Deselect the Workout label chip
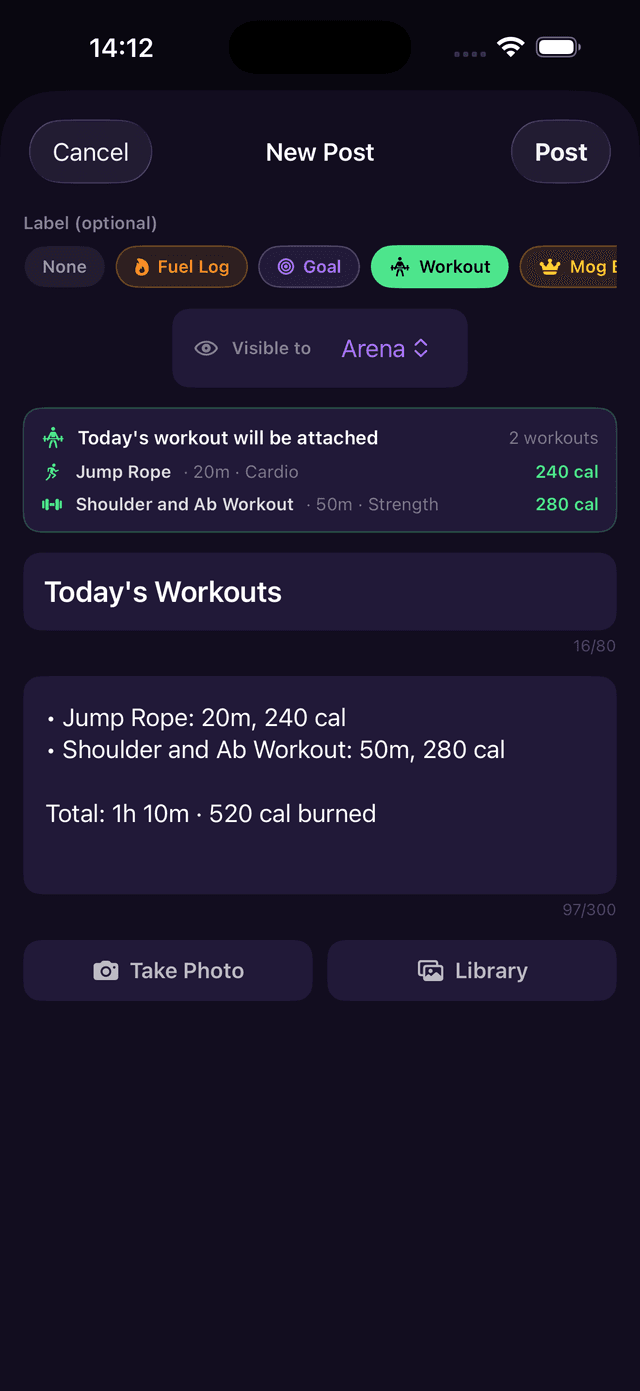 (439, 267)
